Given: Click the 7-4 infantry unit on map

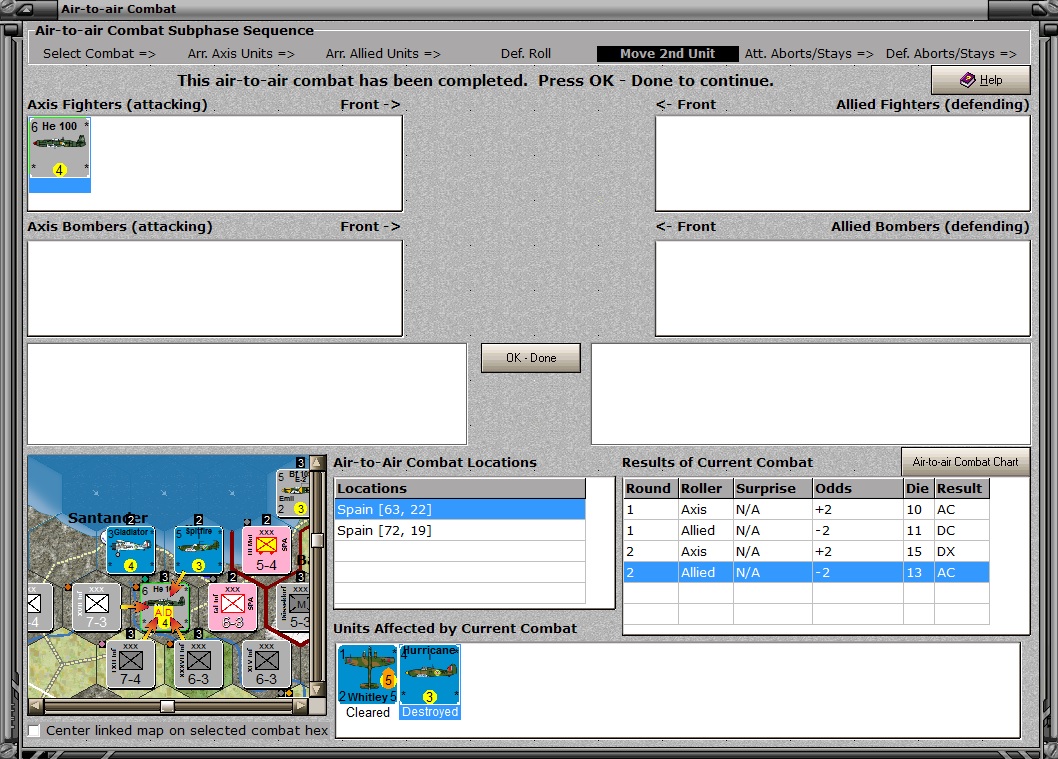Looking at the screenshot, I should (x=131, y=664).
